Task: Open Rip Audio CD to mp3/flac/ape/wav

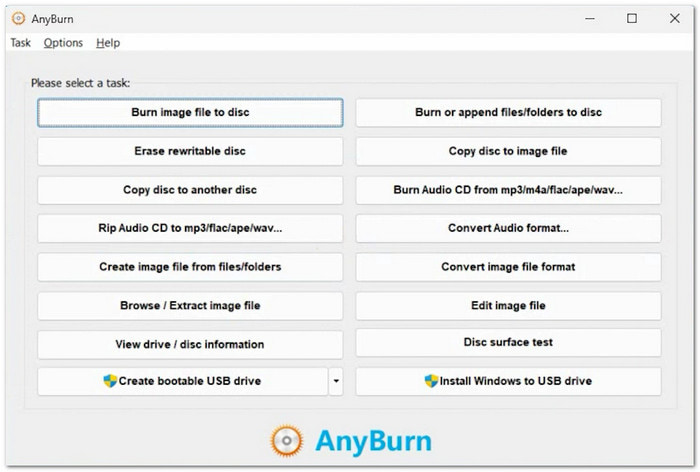Action: [190, 229]
